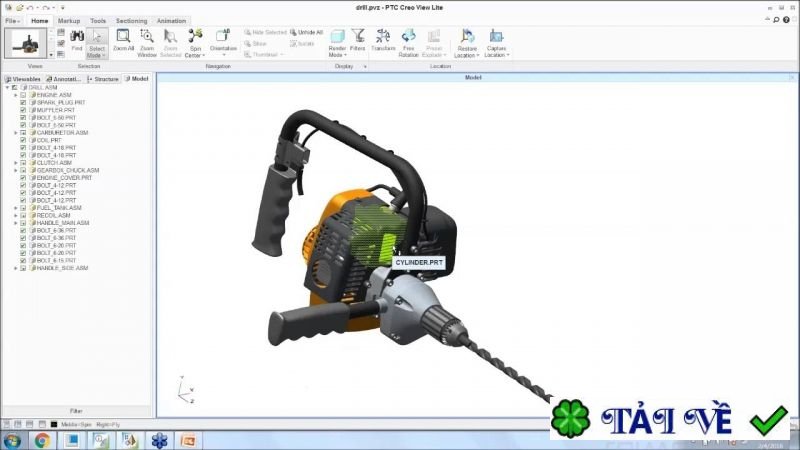Expand the HANDLE_SIDE.ASM node

[16, 268]
